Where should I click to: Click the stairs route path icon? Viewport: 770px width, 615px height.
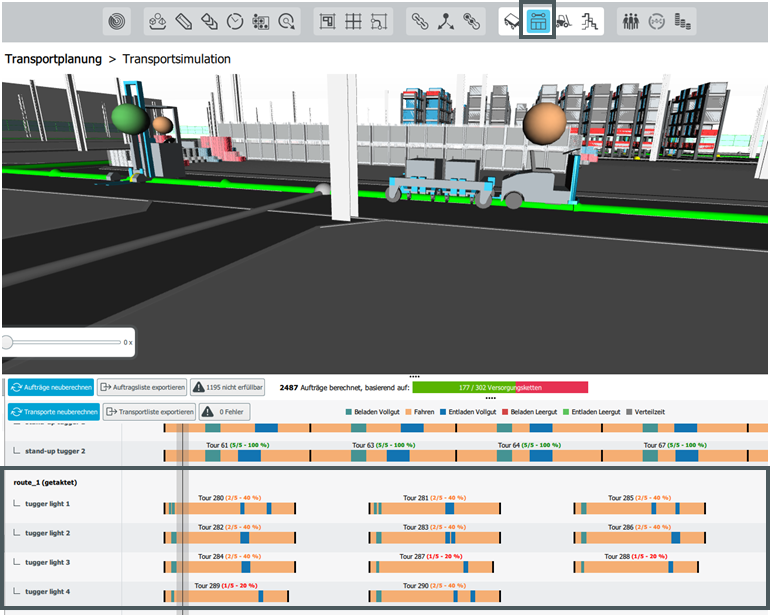[589, 22]
